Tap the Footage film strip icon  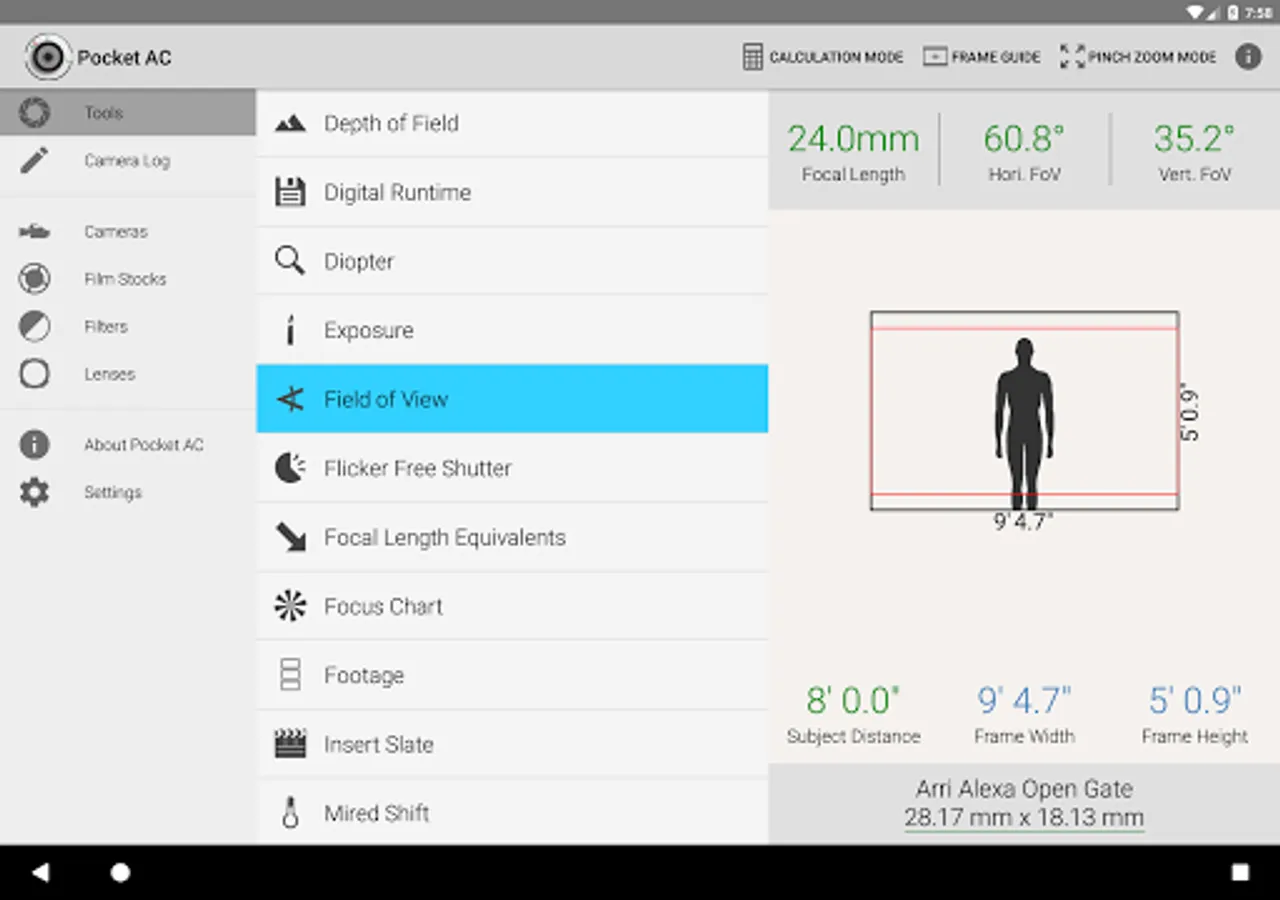[290, 675]
